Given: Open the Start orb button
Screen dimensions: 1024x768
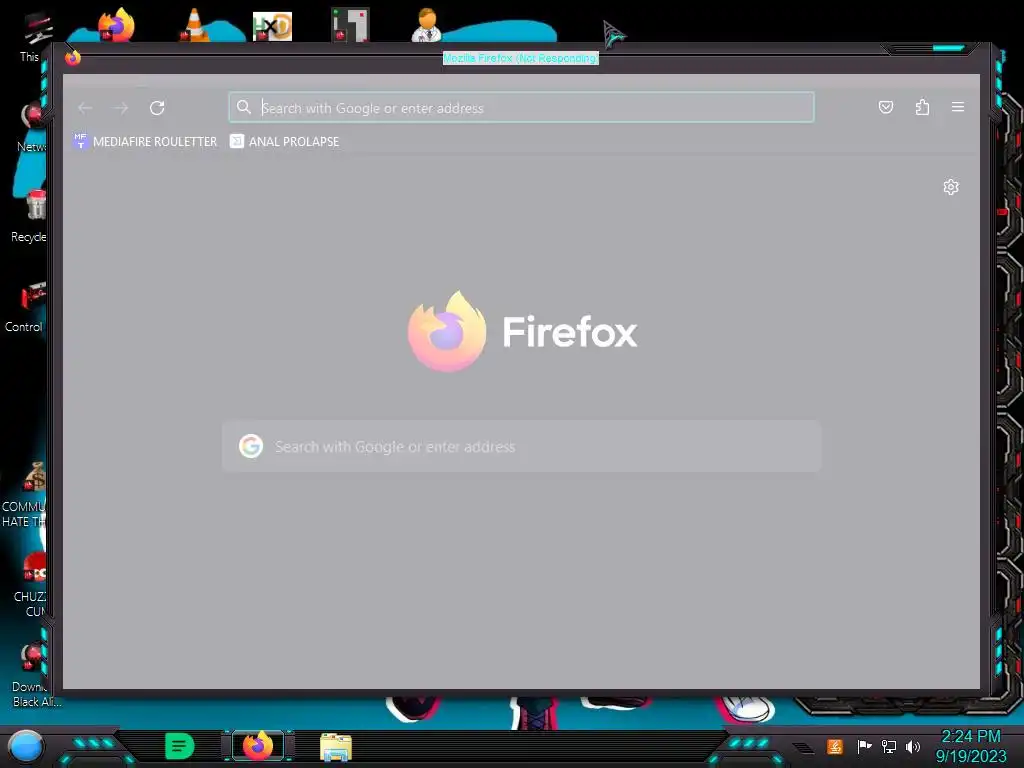Looking at the screenshot, I should coord(26,746).
